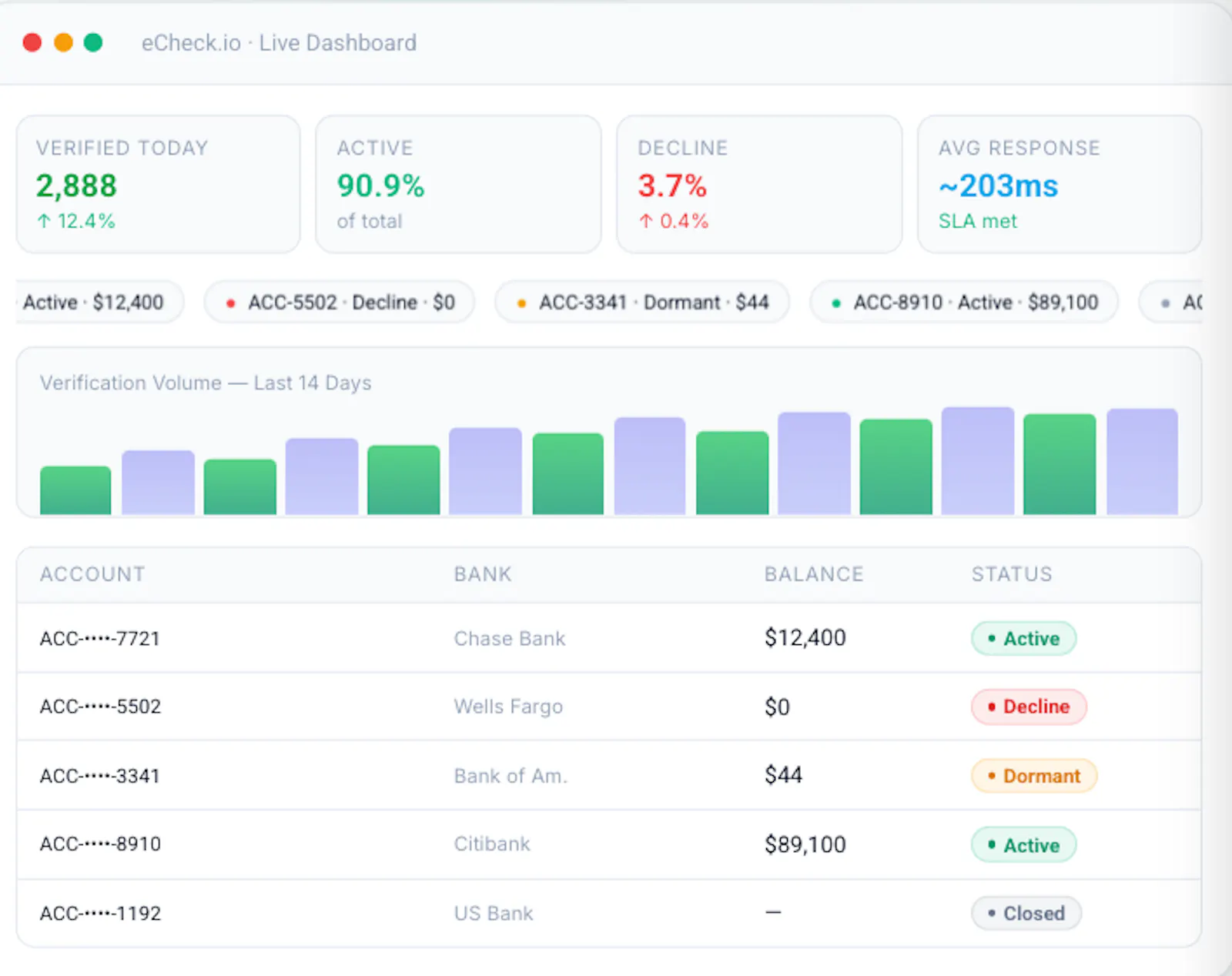Click the 0.4% decline change indicator
The height and width of the screenshot is (976, 1232).
point(673,222)
